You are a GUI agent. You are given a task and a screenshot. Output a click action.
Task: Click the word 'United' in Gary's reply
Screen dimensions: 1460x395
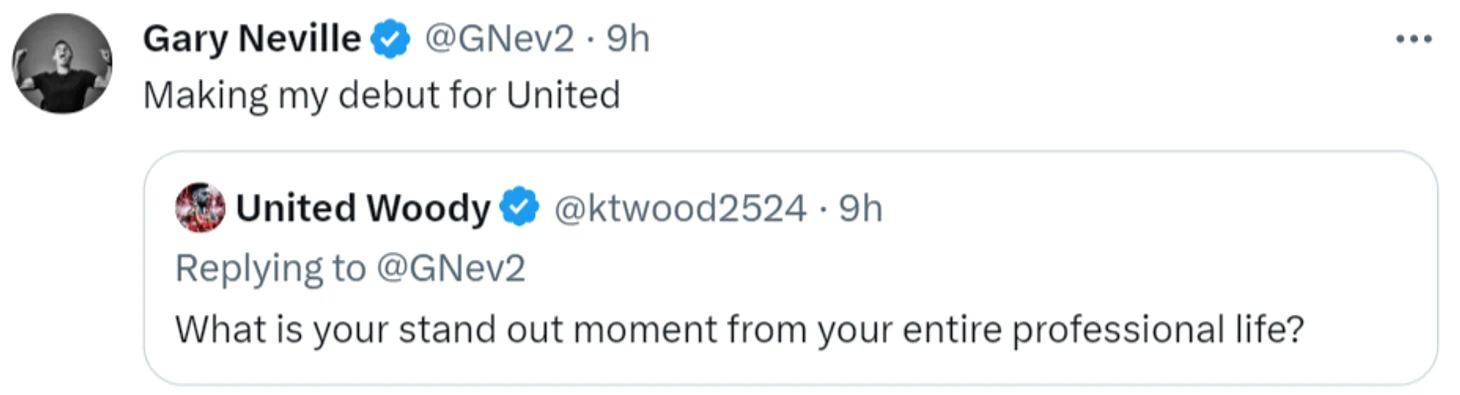pyautogui.click(x=563, y=95)
